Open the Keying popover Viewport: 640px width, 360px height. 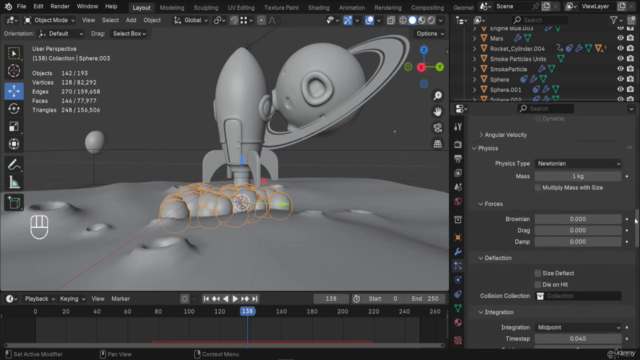pyautogui.click(x=72, y=299)
